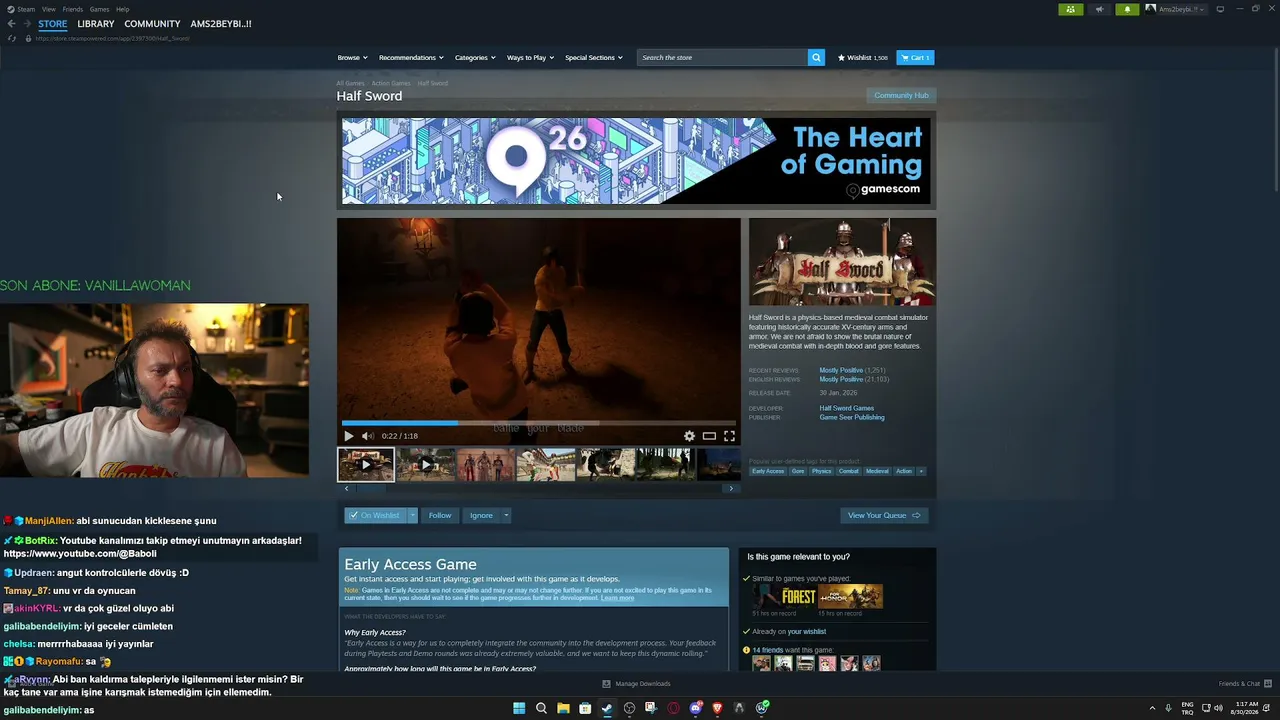Screen dimensions: 1280x720
Task: Toggle theater mode on video player
Action: (709, 436)
